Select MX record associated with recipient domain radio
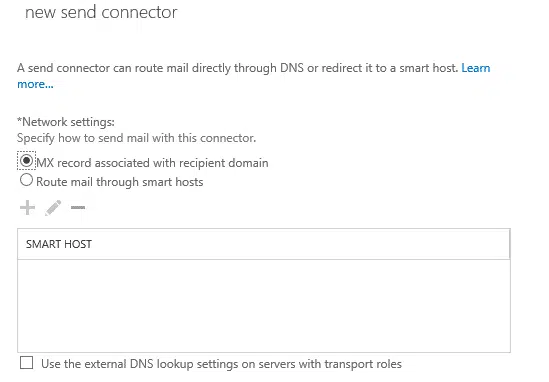Viewport: 549px width, 382px height. (26, 161)
